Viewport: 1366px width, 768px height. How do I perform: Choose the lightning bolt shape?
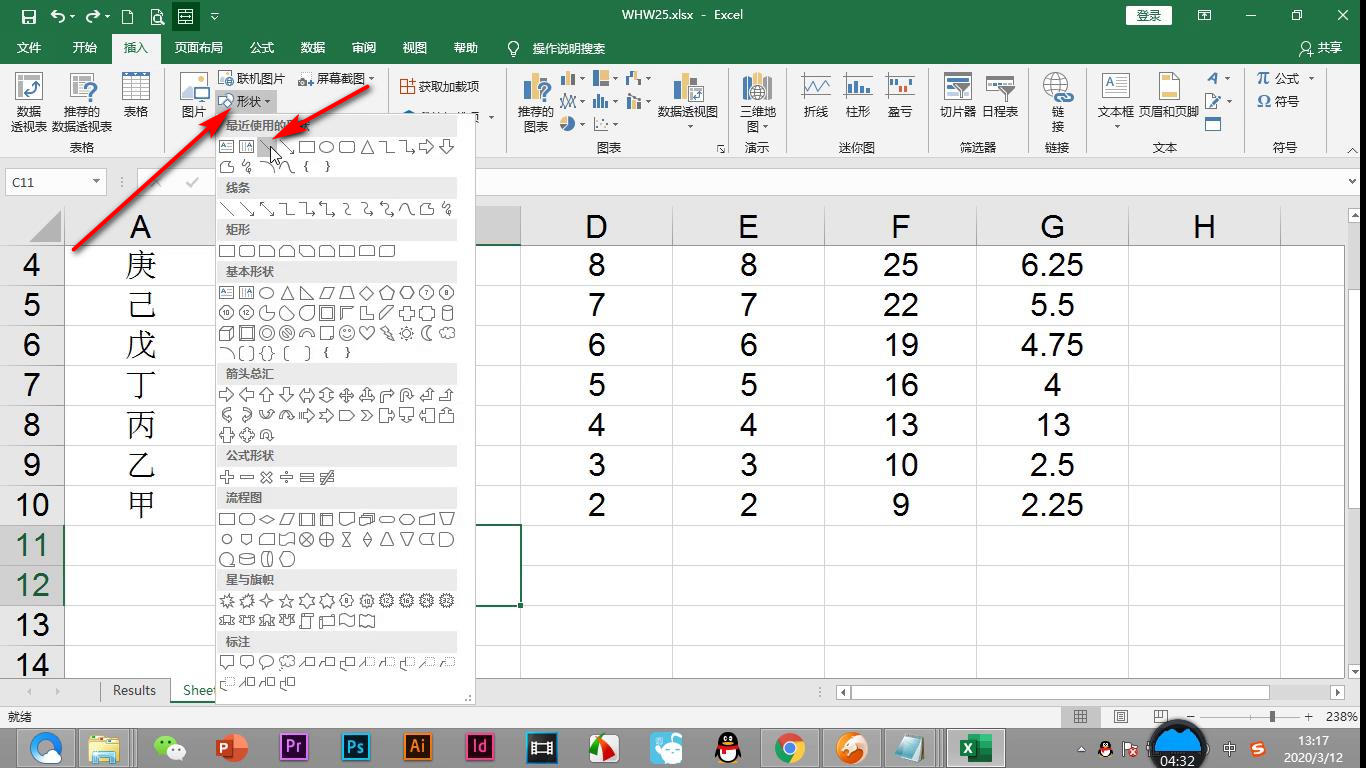tap(387, 333)
